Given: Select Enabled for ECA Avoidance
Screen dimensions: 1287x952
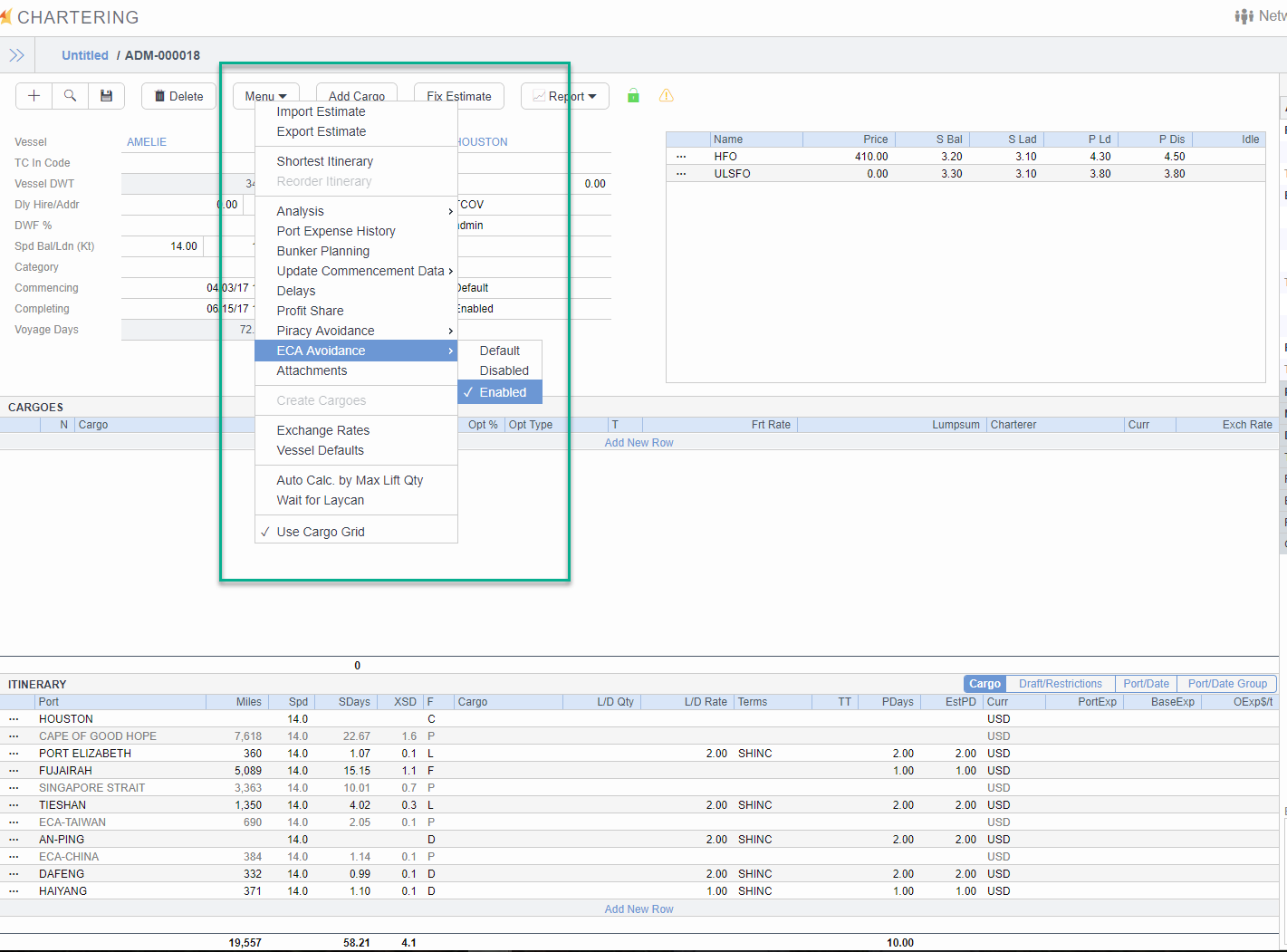Looking at the screenshot, I should click(503, 392).
